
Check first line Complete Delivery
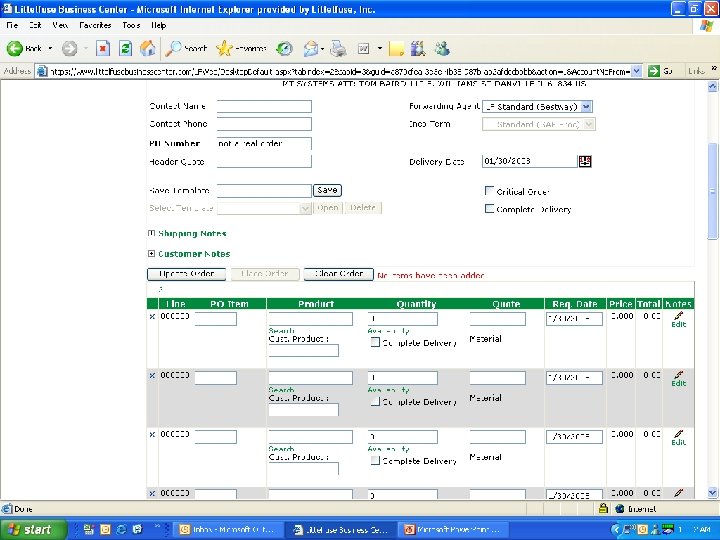375,342
